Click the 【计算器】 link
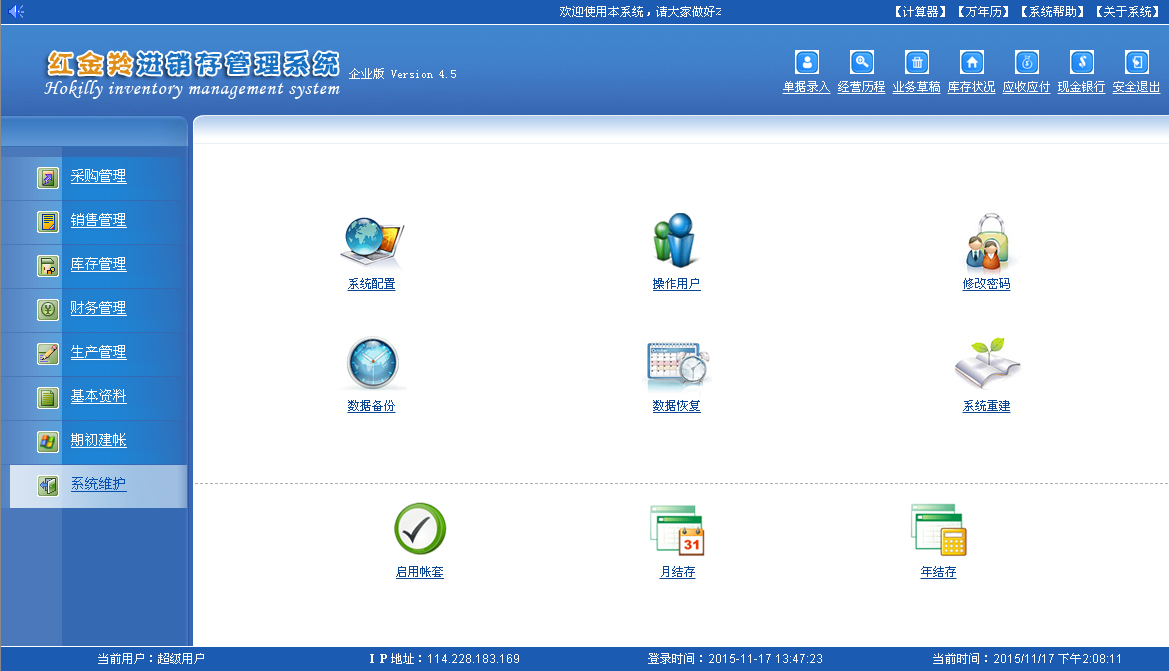This screenshot has width=1169, height=671. click(x=918, y=12)
